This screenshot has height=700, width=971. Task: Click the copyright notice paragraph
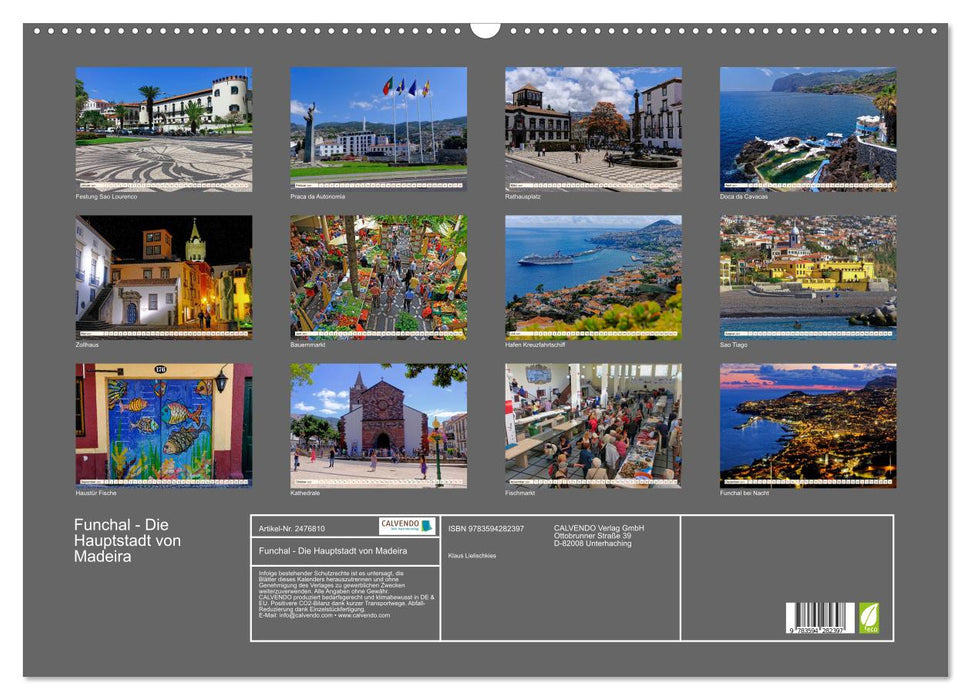tap(347, 594)
